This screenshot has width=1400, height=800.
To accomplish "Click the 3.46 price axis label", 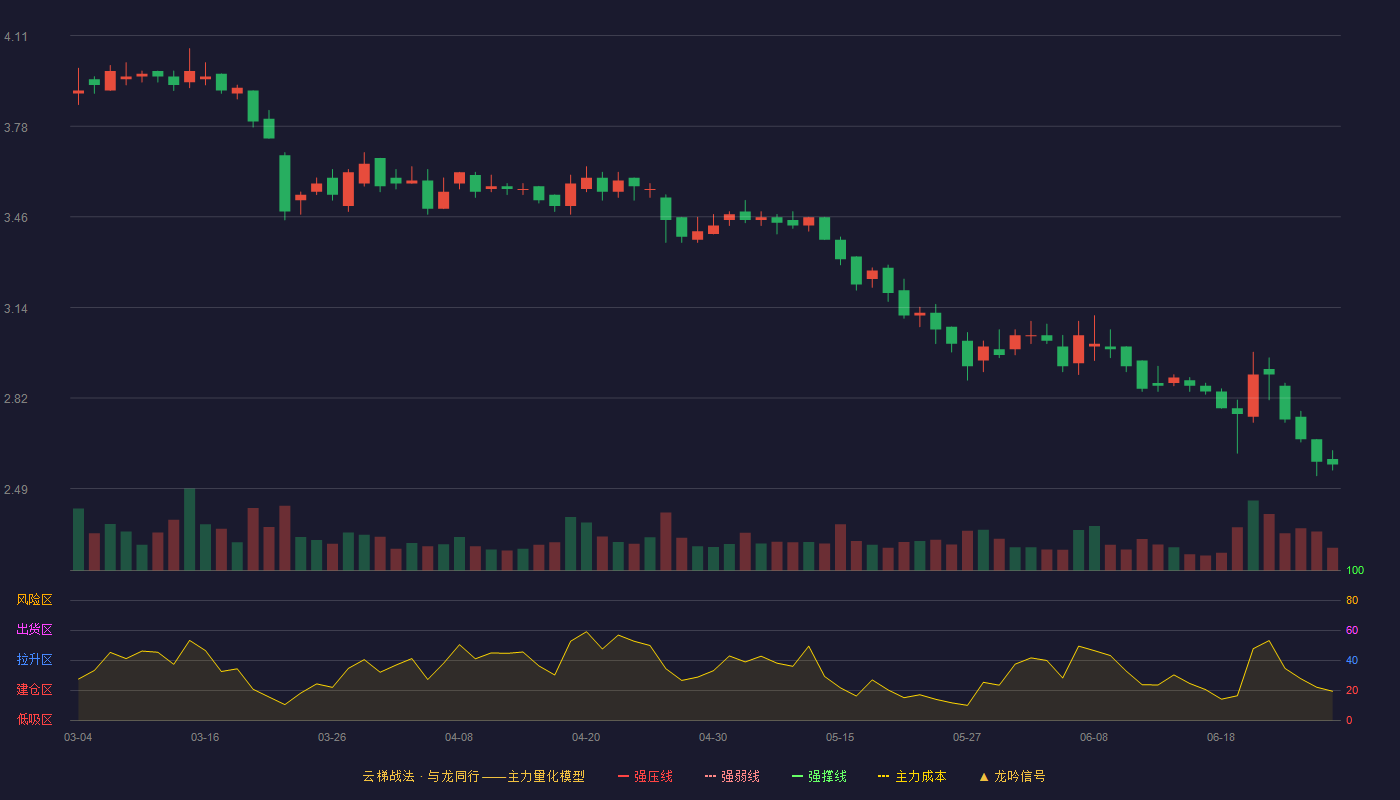I will coord(16,218).
